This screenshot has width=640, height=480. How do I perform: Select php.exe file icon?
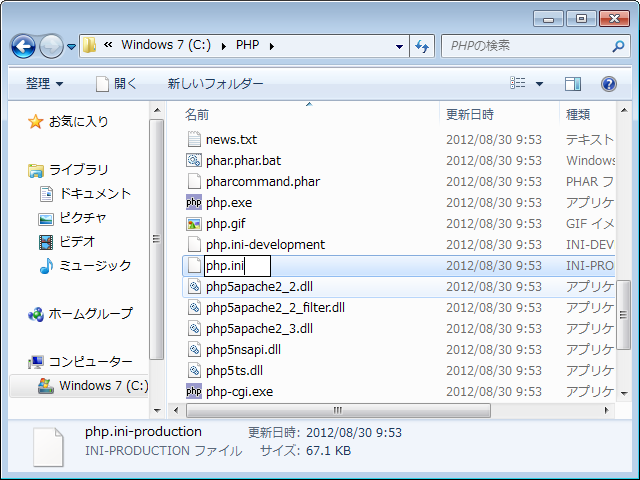click(x=194, y=202)
